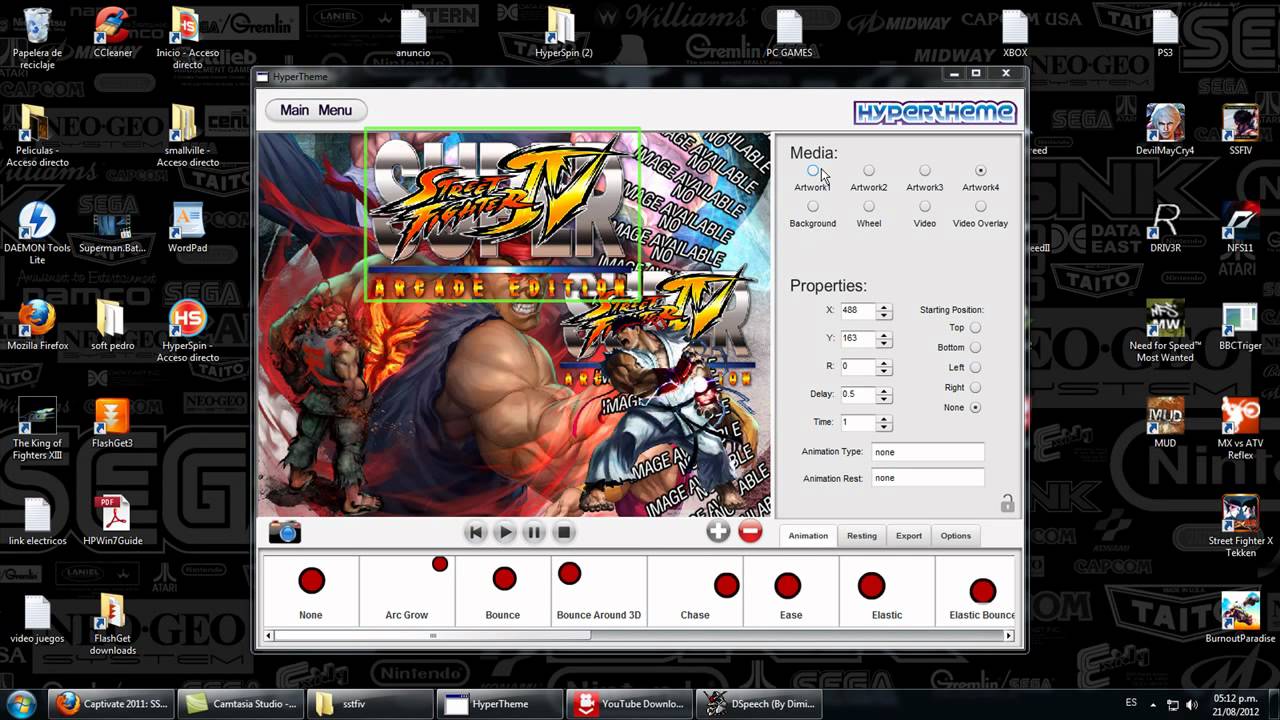
Task: Click the Time stepper arrows
Action: (x=883, y=423)
